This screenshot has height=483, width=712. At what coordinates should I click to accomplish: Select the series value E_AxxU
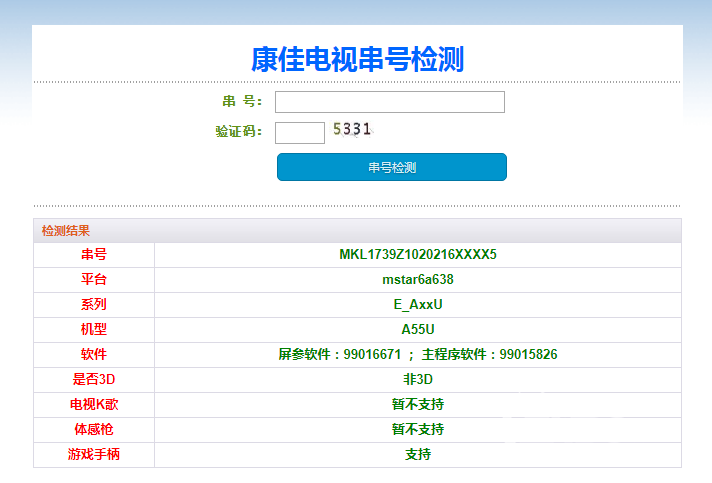pyautogui.click(x=418, y=304)
